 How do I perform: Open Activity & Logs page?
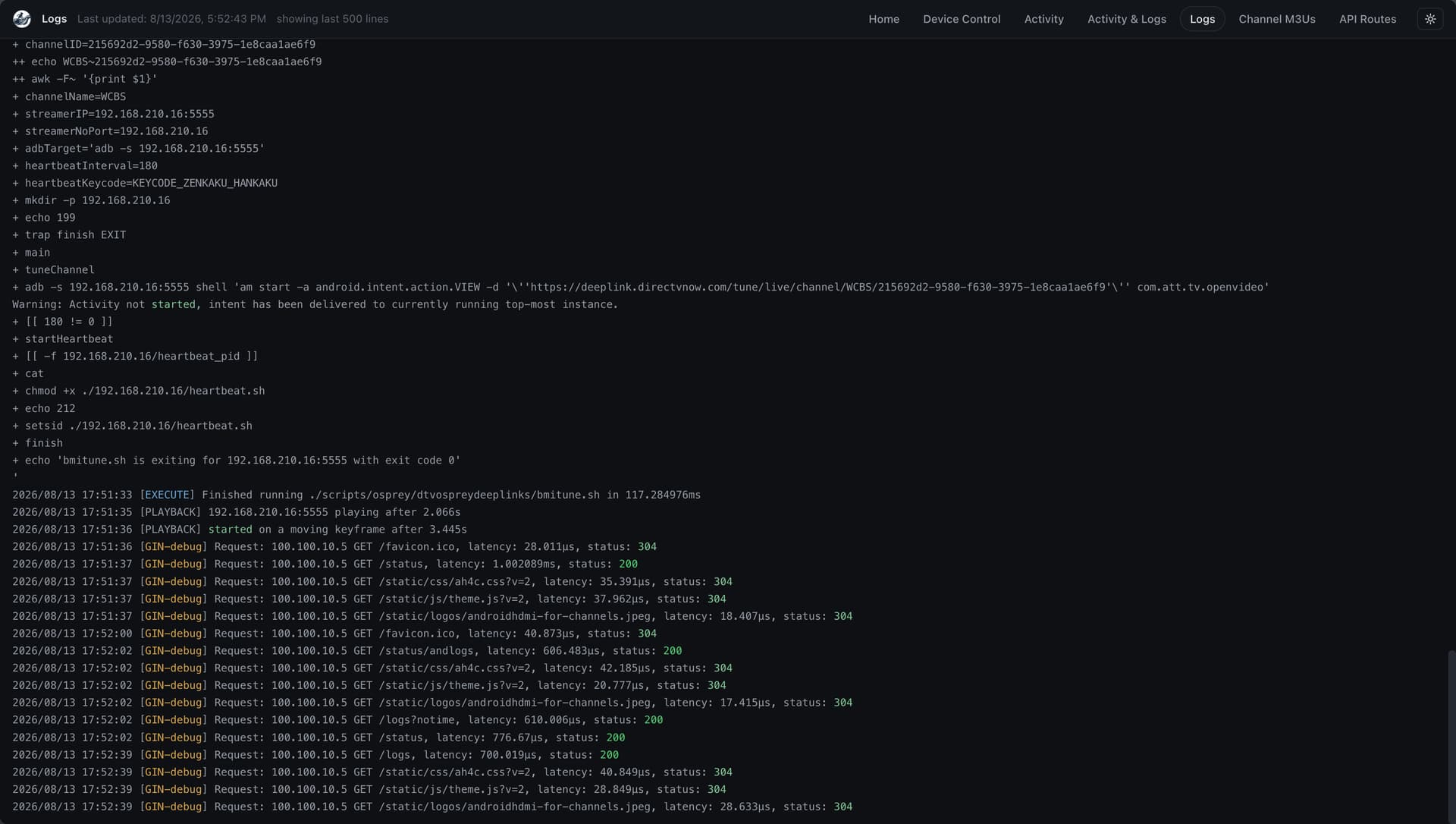(1126, 19)
